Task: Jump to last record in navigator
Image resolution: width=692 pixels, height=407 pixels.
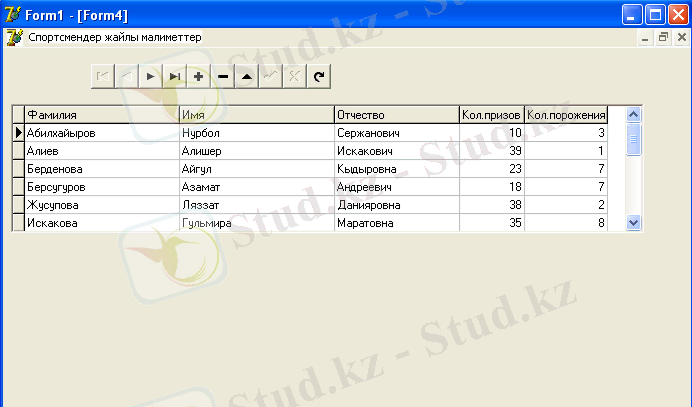Action: (x=175, y=76)
